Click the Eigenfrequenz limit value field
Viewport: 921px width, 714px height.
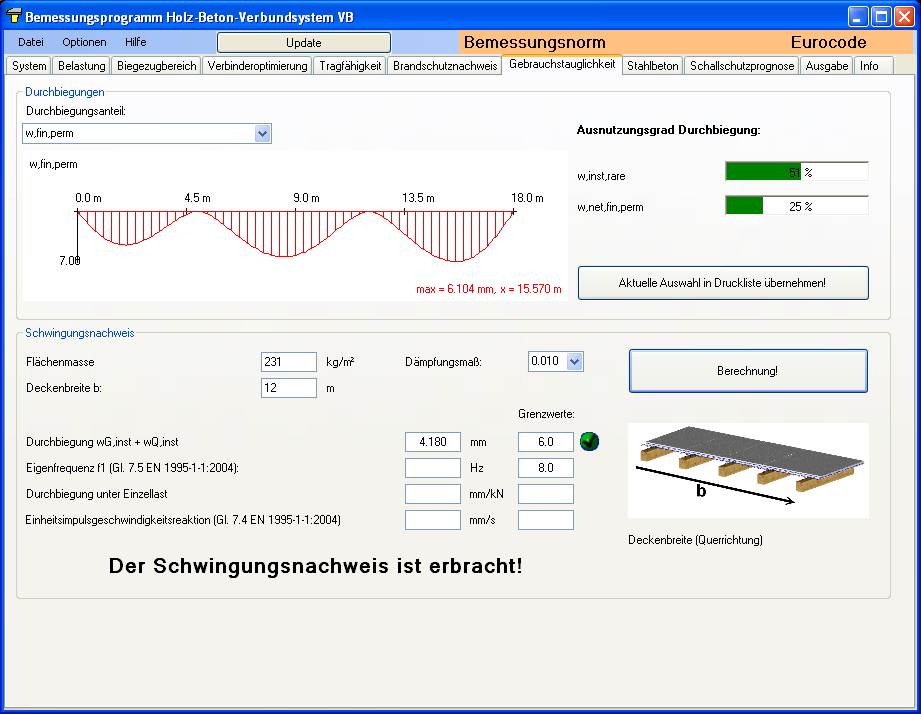coord(545,468)
